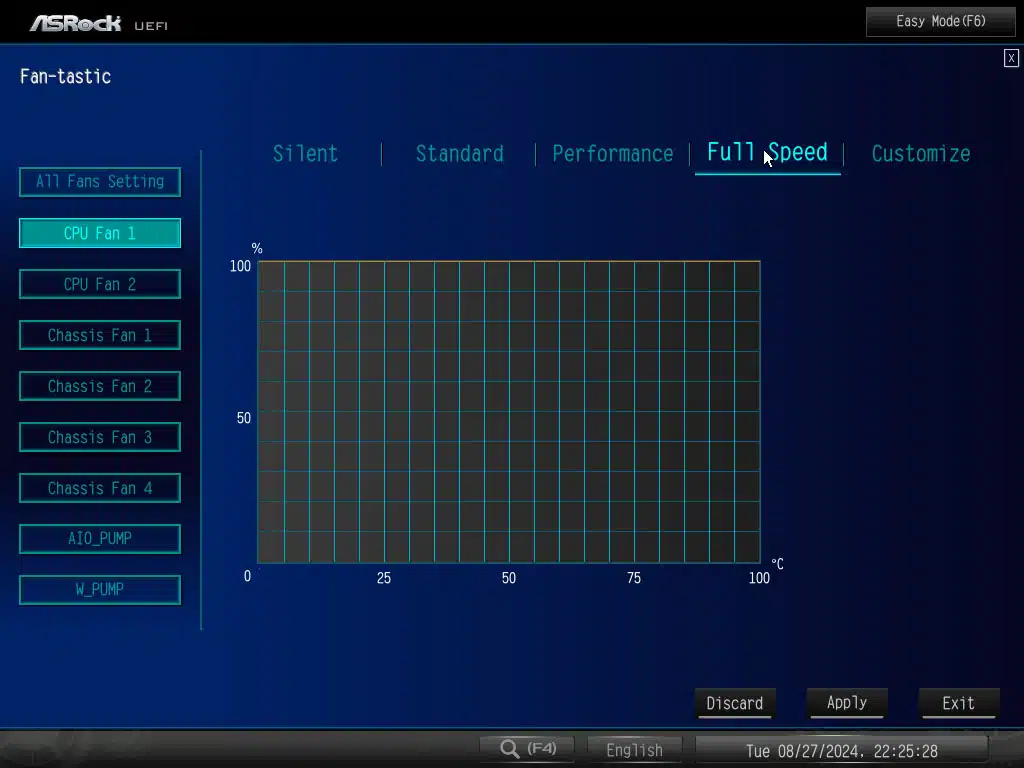Open Chassis Fan 4 settings
1024x768 pixels.
click(x=100, y=488)
